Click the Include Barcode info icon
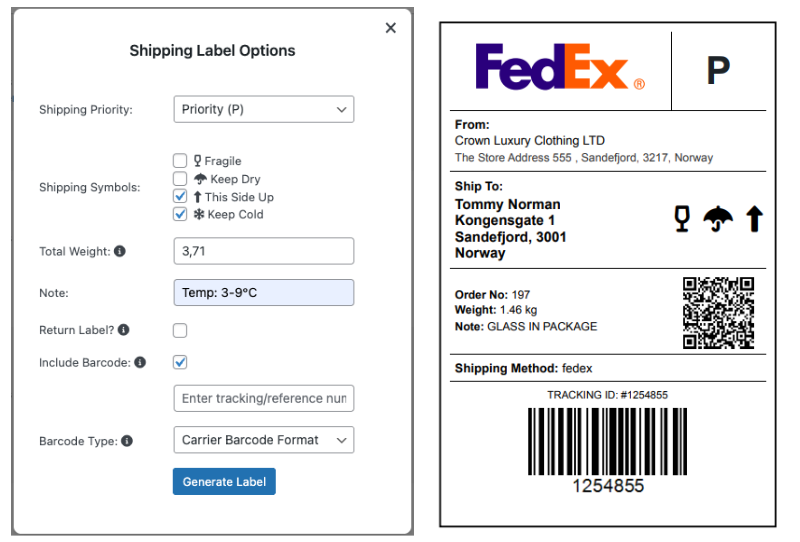The image size is (800, 542). [140, 362]
